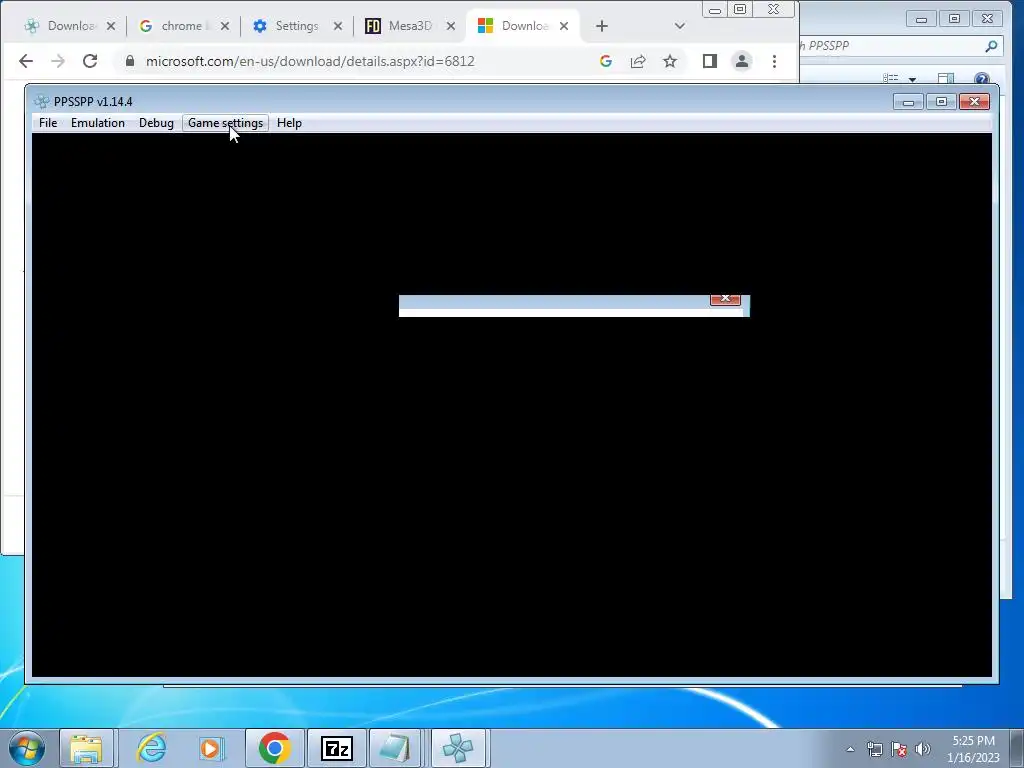Open the Windows Start menu
Screen dimensions: 1024x768
27,748
